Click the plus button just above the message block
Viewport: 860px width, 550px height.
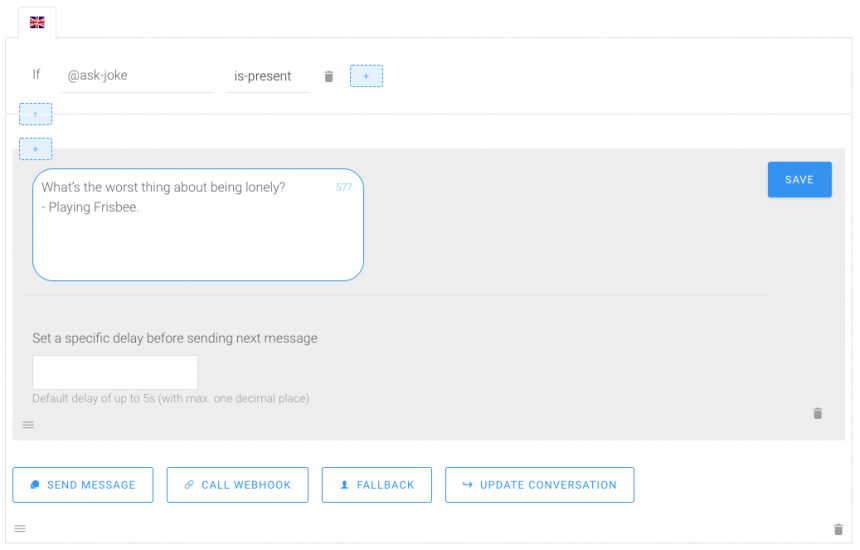click(35, 149)
